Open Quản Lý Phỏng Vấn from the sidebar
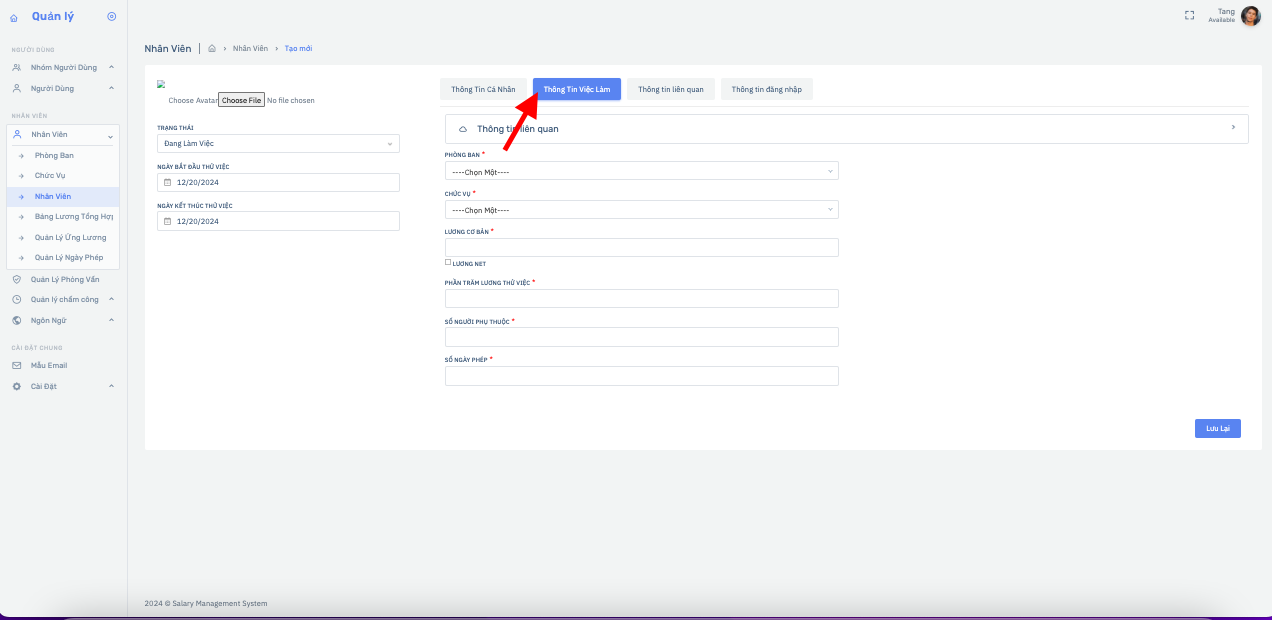Image resolution: width=1272 pixels, height=620 pixels. 64,279
